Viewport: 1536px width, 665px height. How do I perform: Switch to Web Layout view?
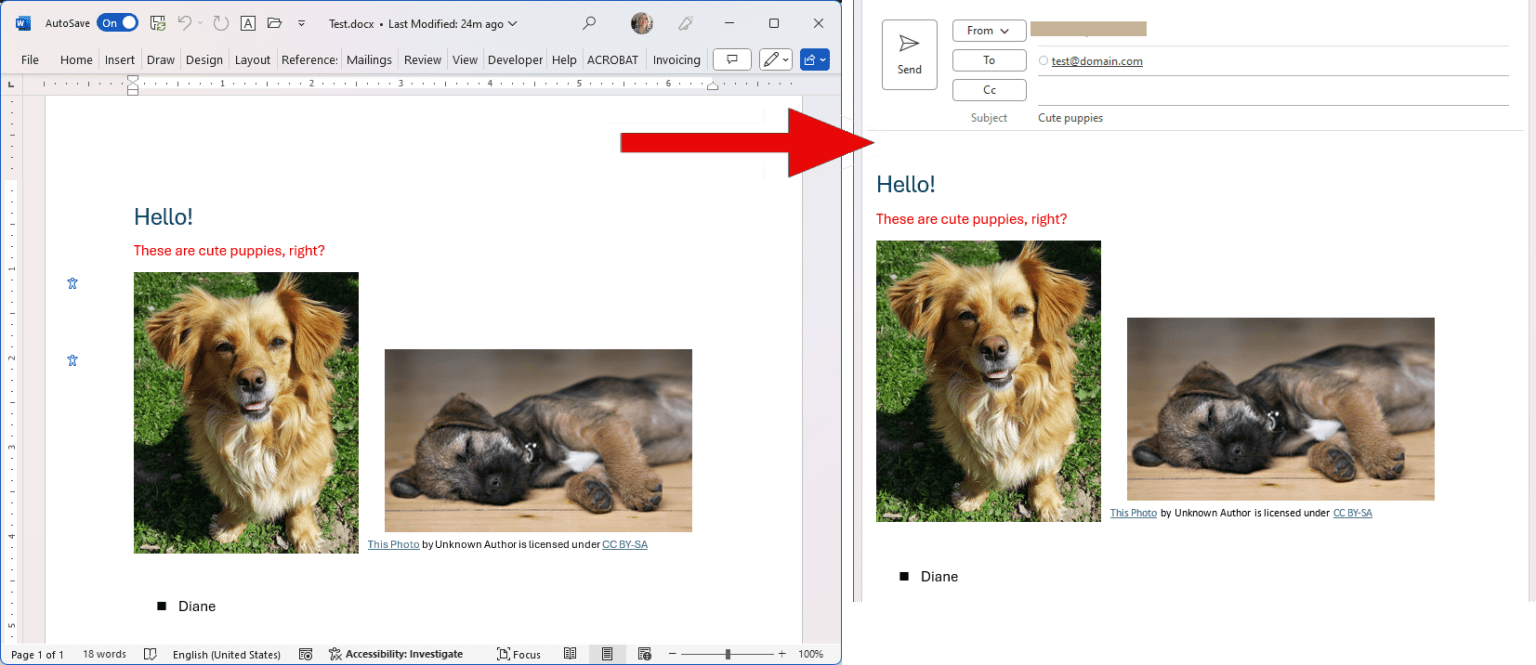pyautogui.click(x=646, y=653)
